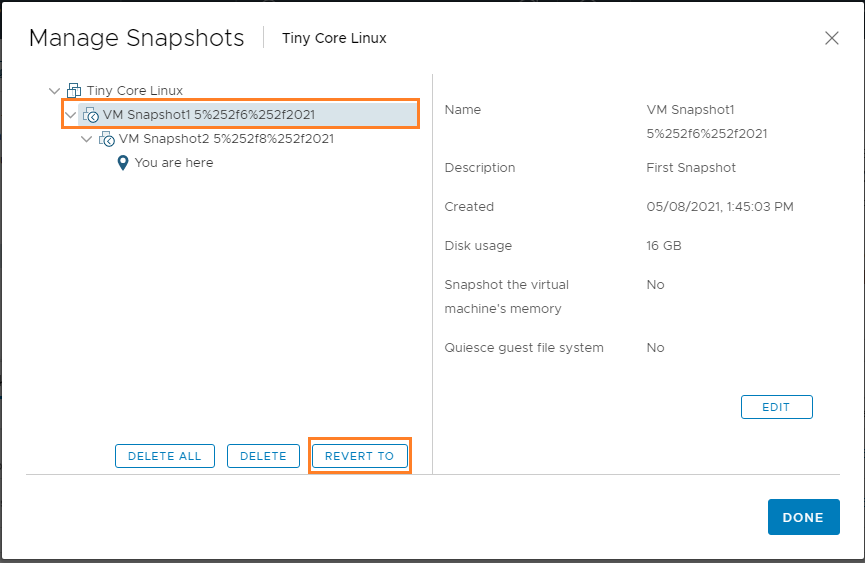Select VM Snapshot1 5%252f6%252f2021 in the tree

tap(209, 115)
